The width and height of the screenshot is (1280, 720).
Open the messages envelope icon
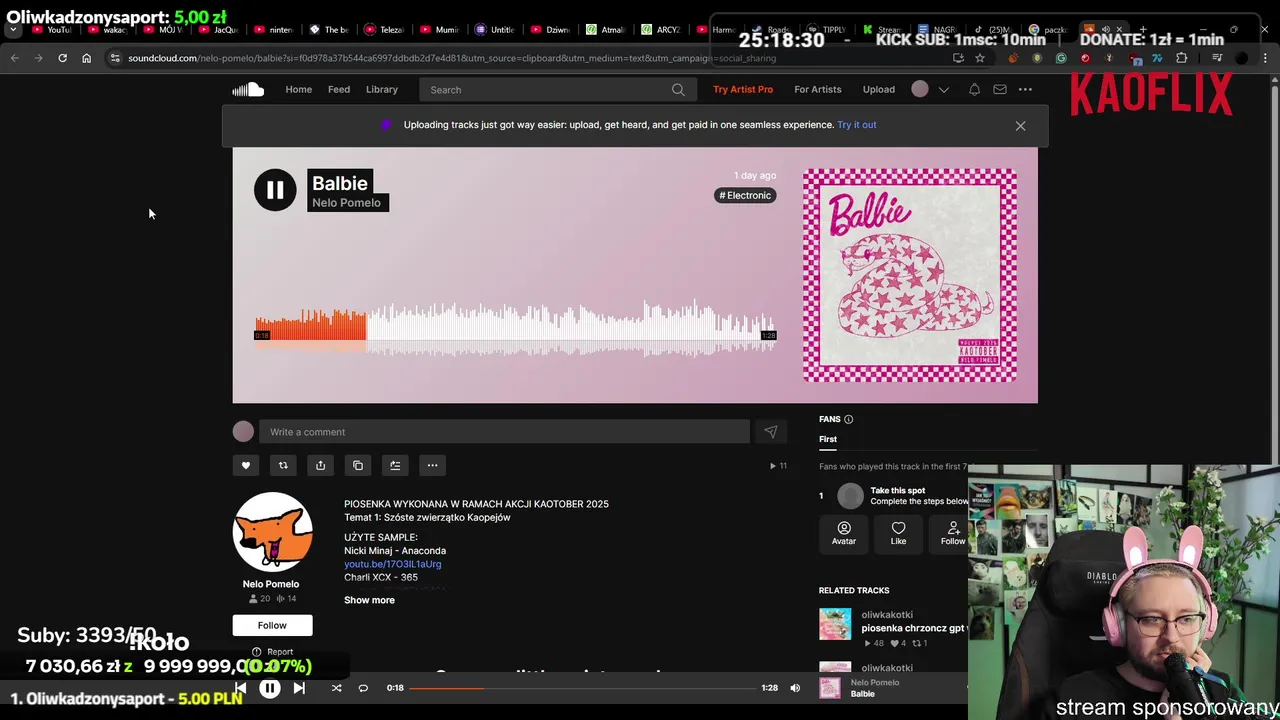(999, 90)
